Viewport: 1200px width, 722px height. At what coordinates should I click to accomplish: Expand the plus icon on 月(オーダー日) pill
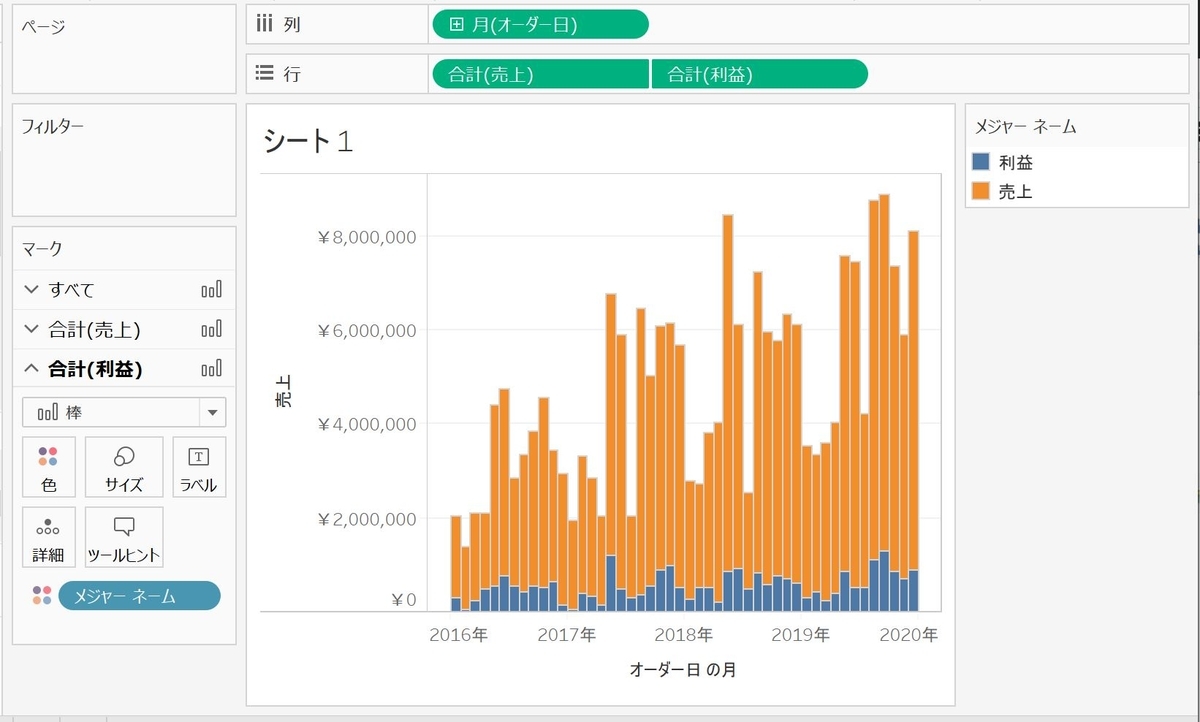pos(457,24)
